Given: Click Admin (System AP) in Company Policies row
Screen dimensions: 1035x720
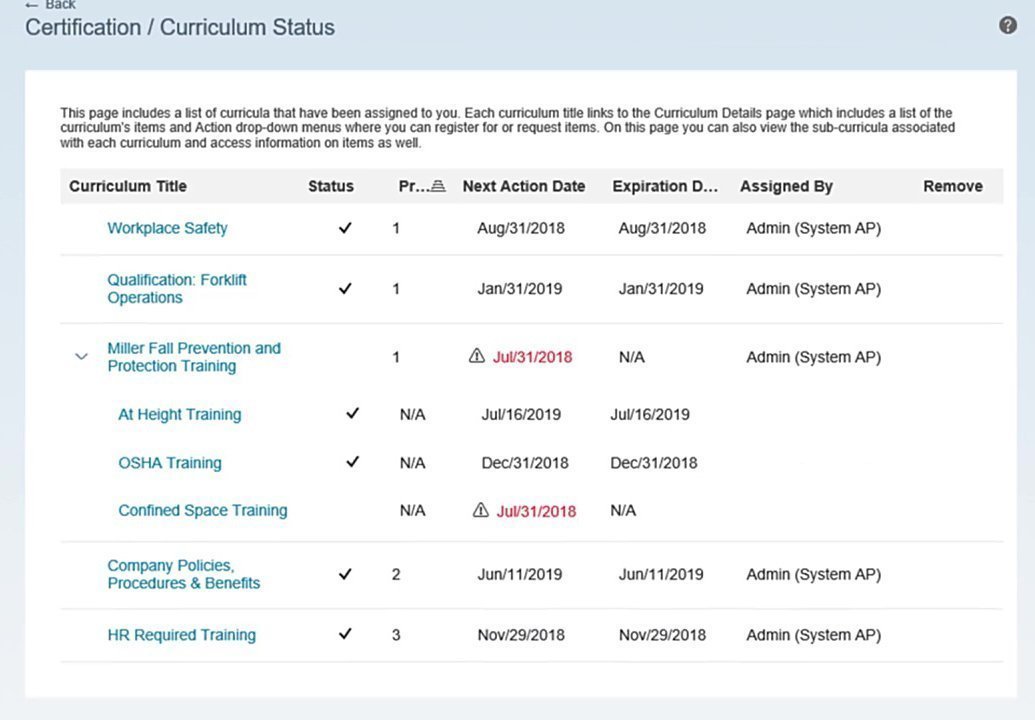Looking at the screenshot, I should click(814, 575).
